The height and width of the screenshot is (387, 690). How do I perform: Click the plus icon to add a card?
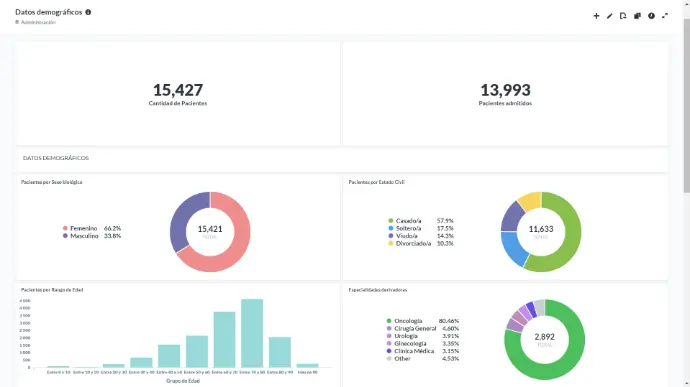click(596, 16)
